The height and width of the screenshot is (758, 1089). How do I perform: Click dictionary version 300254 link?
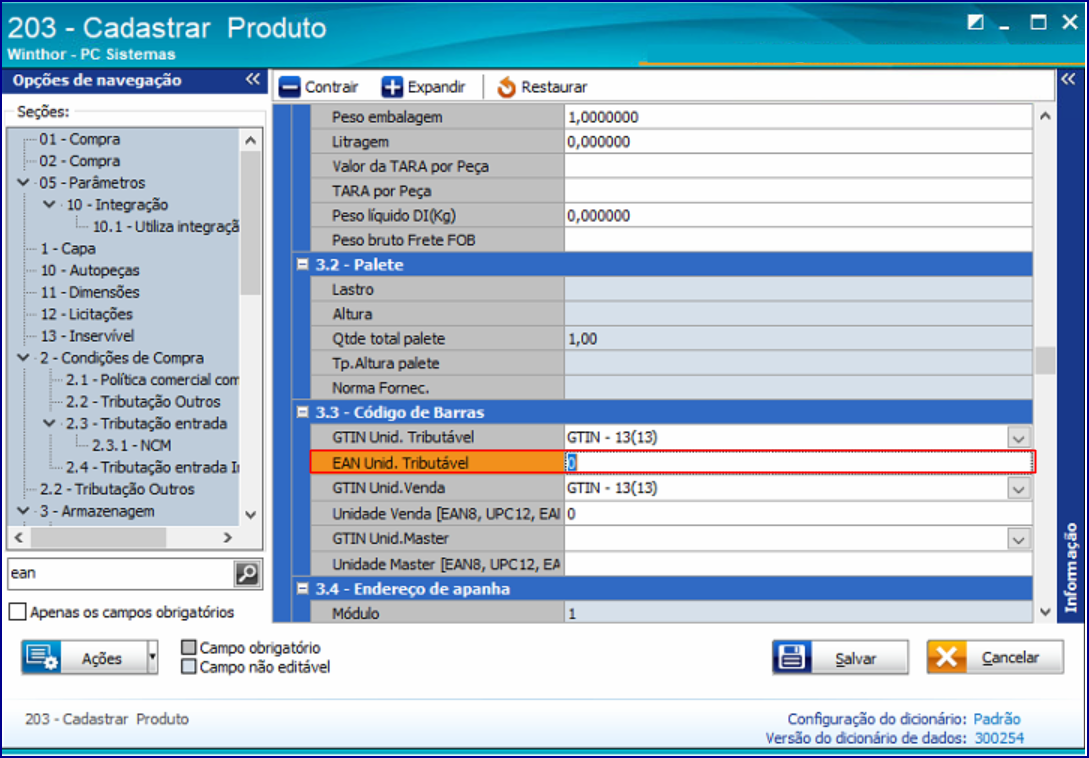click(999, 738)
